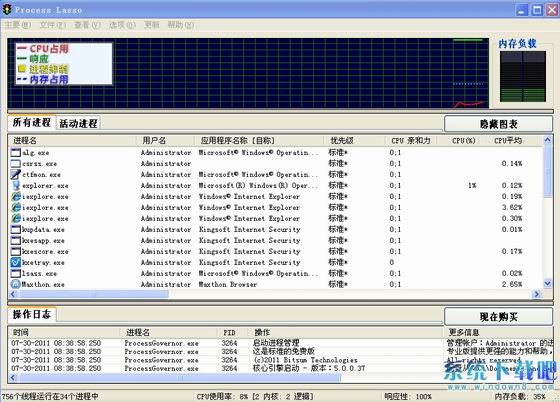Select the csrss.exe process name
Viewport: 560px width, 402px height.
[40, 164]
